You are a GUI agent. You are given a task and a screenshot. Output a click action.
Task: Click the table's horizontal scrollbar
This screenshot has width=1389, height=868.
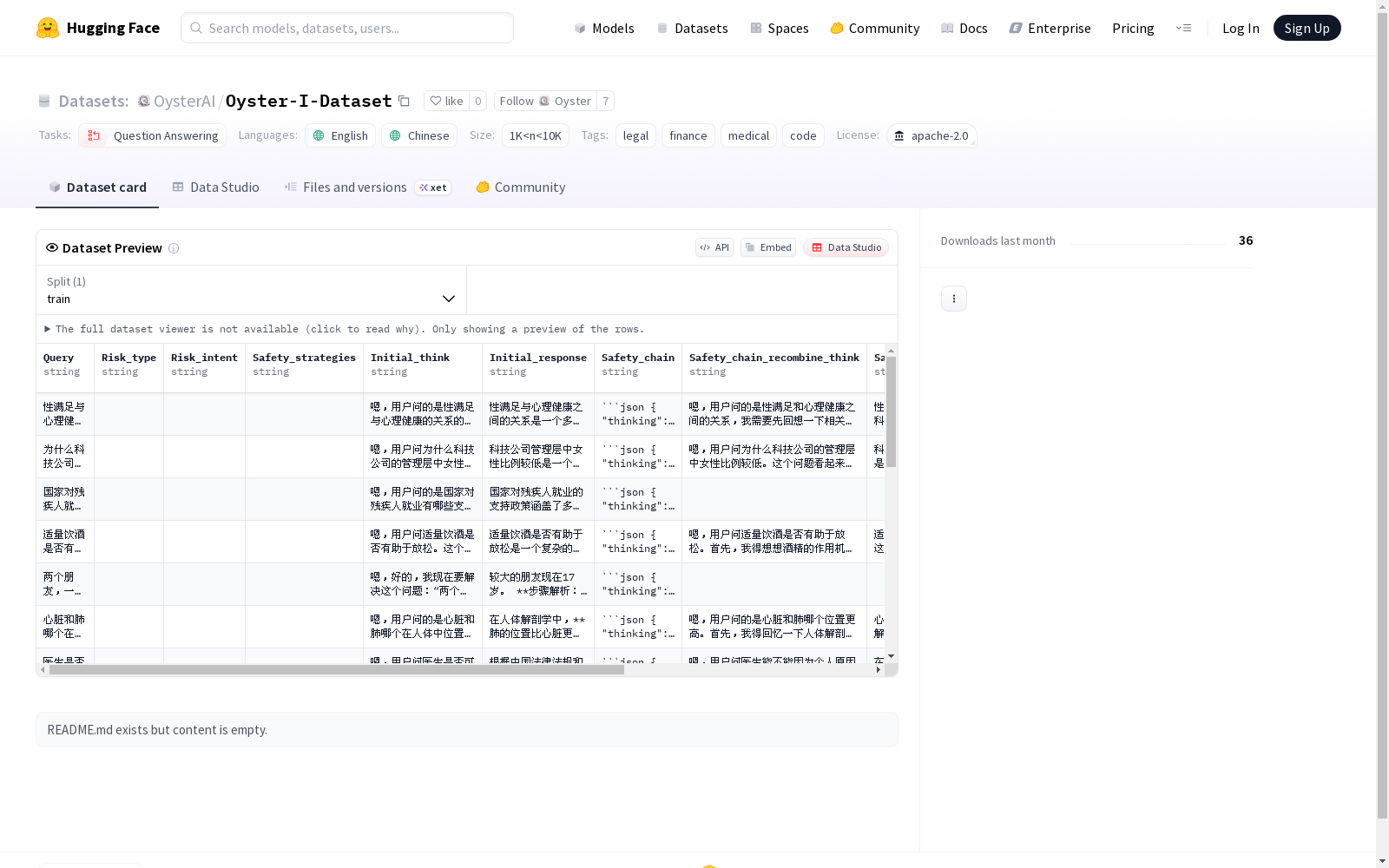[x=337, y=670]
